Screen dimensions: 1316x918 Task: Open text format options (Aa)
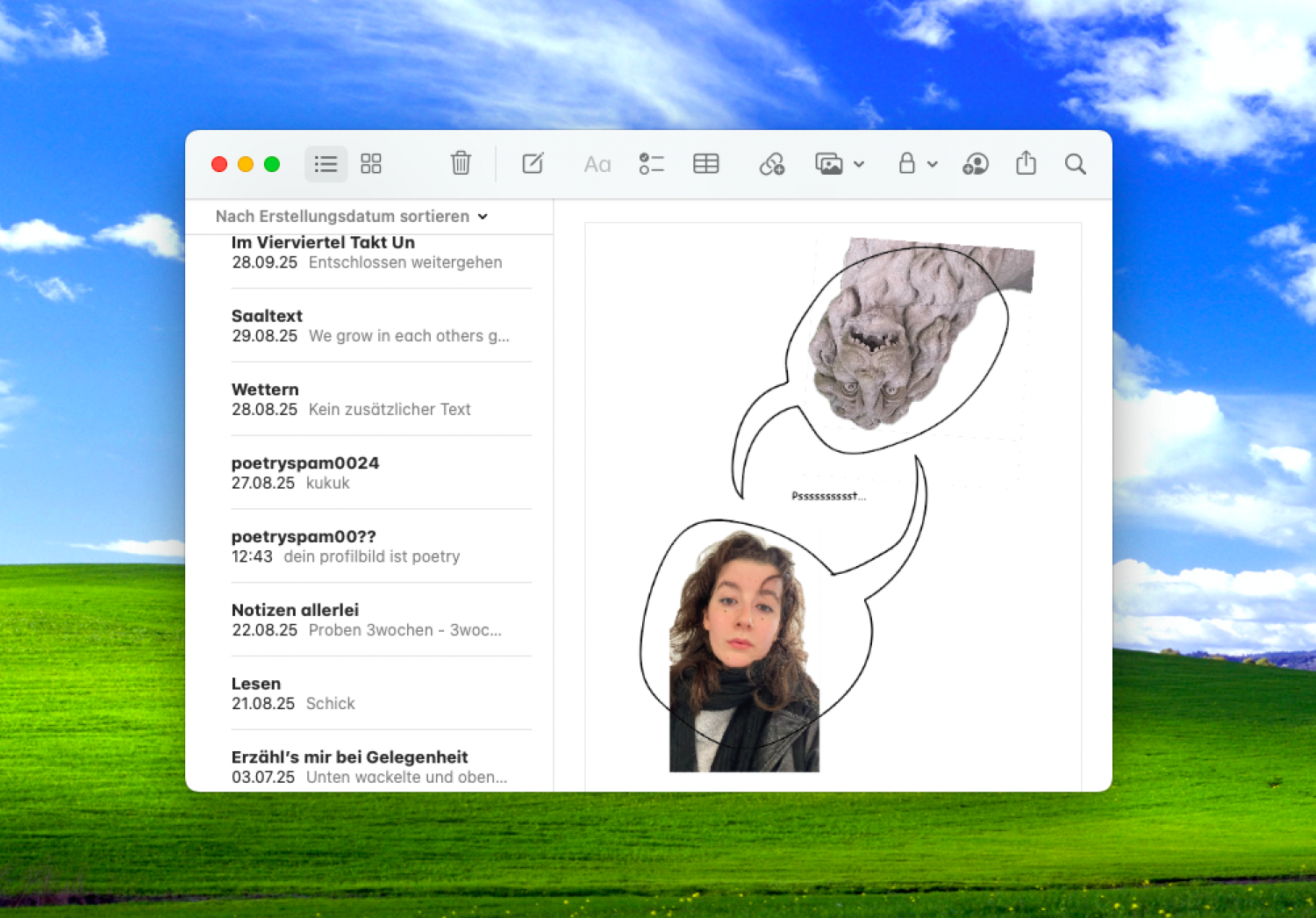click(597, 164)
